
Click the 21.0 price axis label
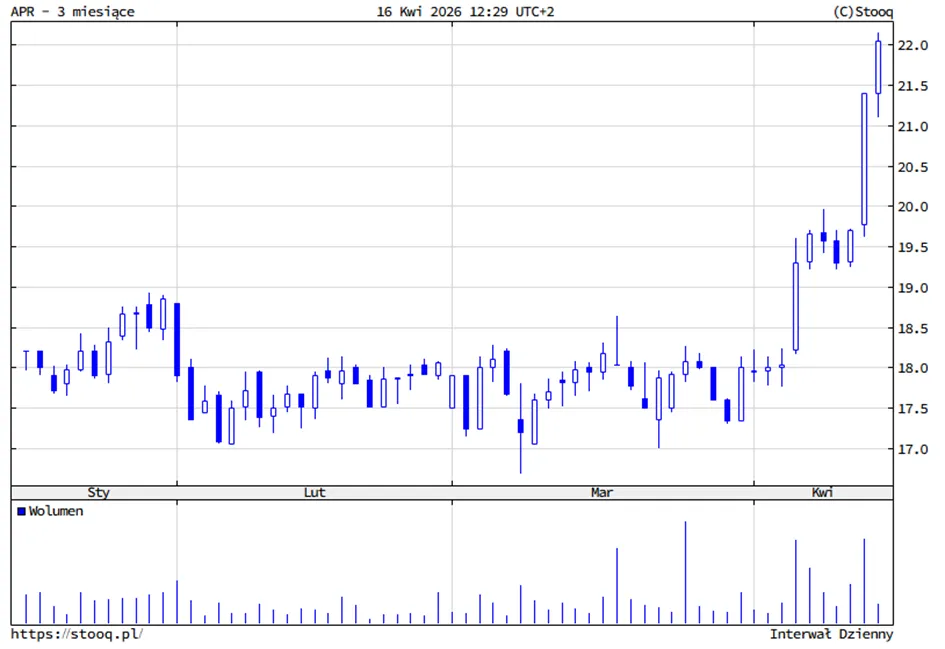(x=912, y=127)
